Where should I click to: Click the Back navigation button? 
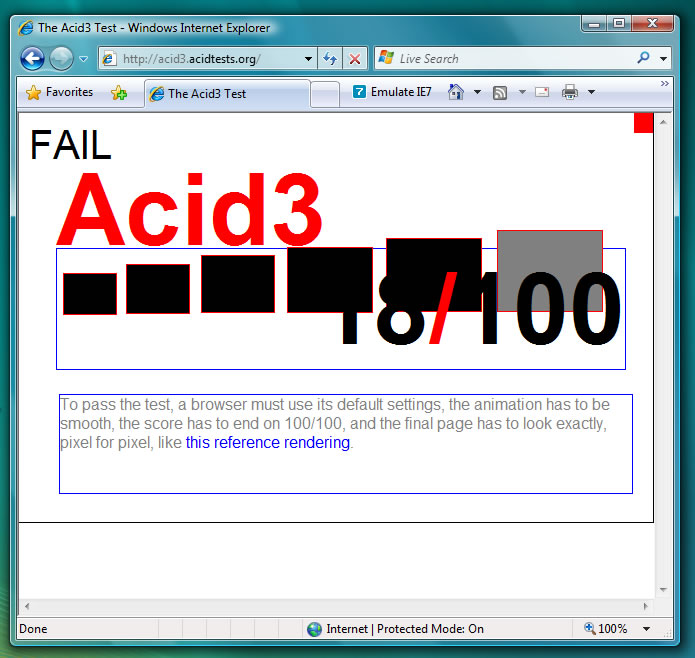(x=32, y=59)
